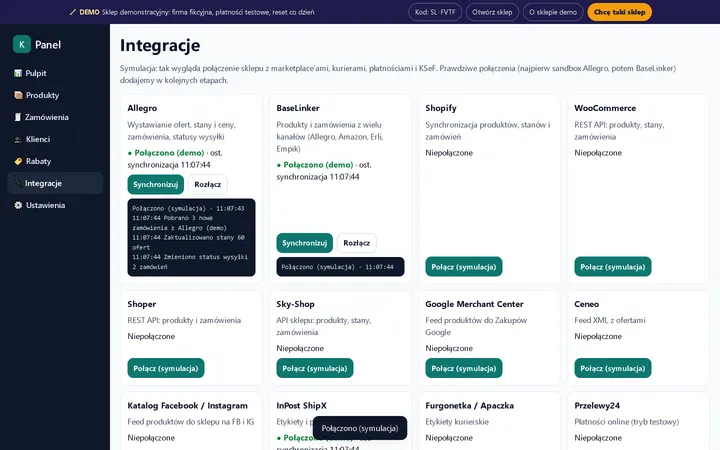Click the Zamówienia document icon in sidebar
Screen dimensions: 720x450
click(x=18, y=117)
